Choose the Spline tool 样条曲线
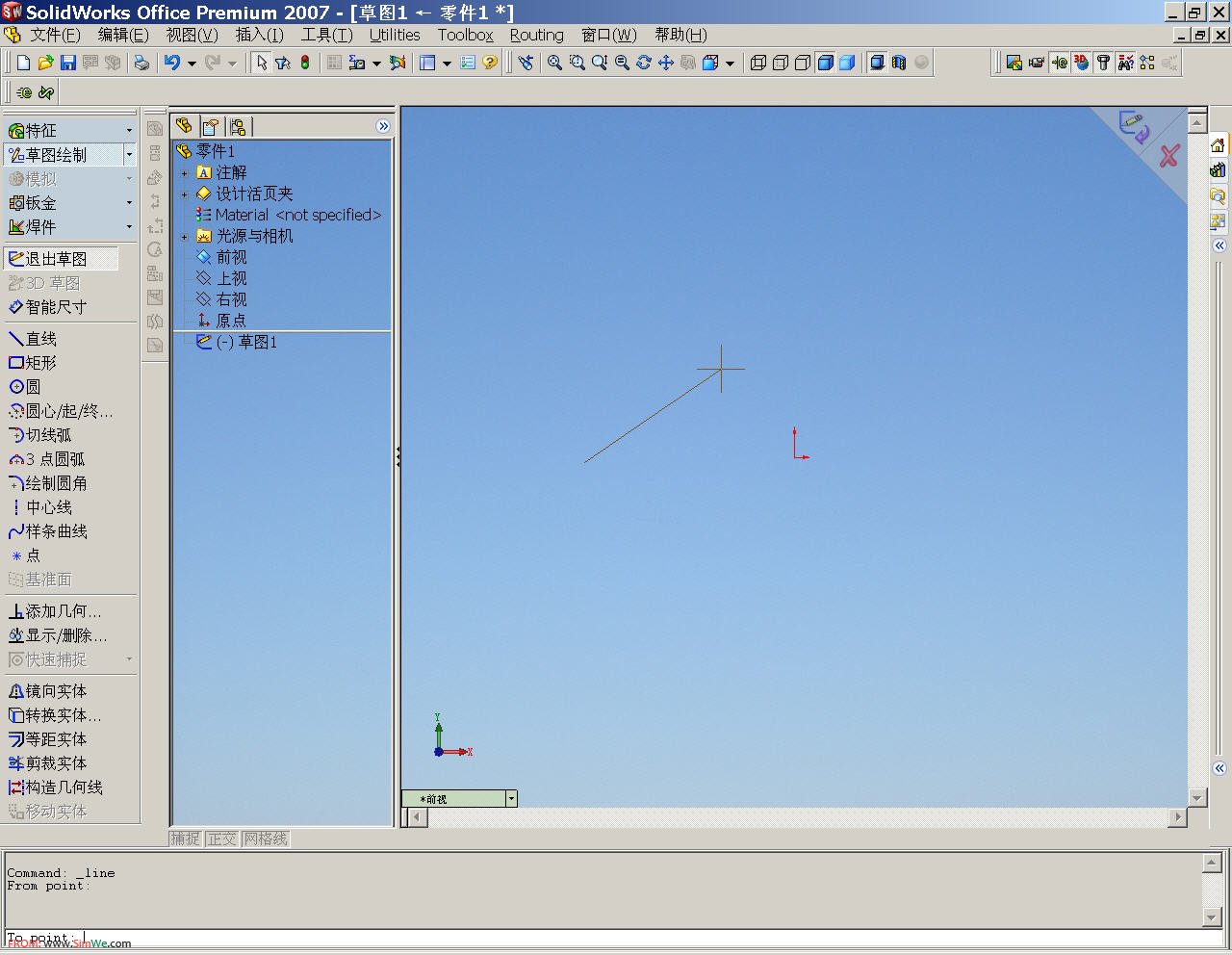Image resolution: width=1232 pixels, height=955 pixels. coord(48,531)
